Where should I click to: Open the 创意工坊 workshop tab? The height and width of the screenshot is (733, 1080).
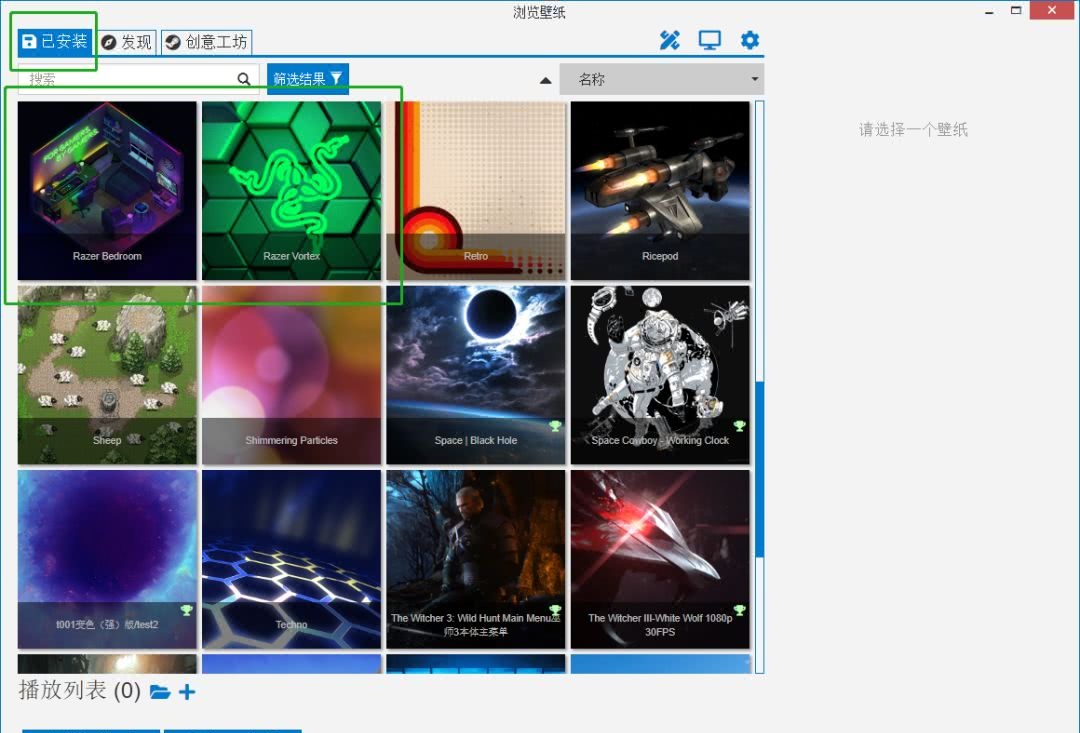(206, 42)
